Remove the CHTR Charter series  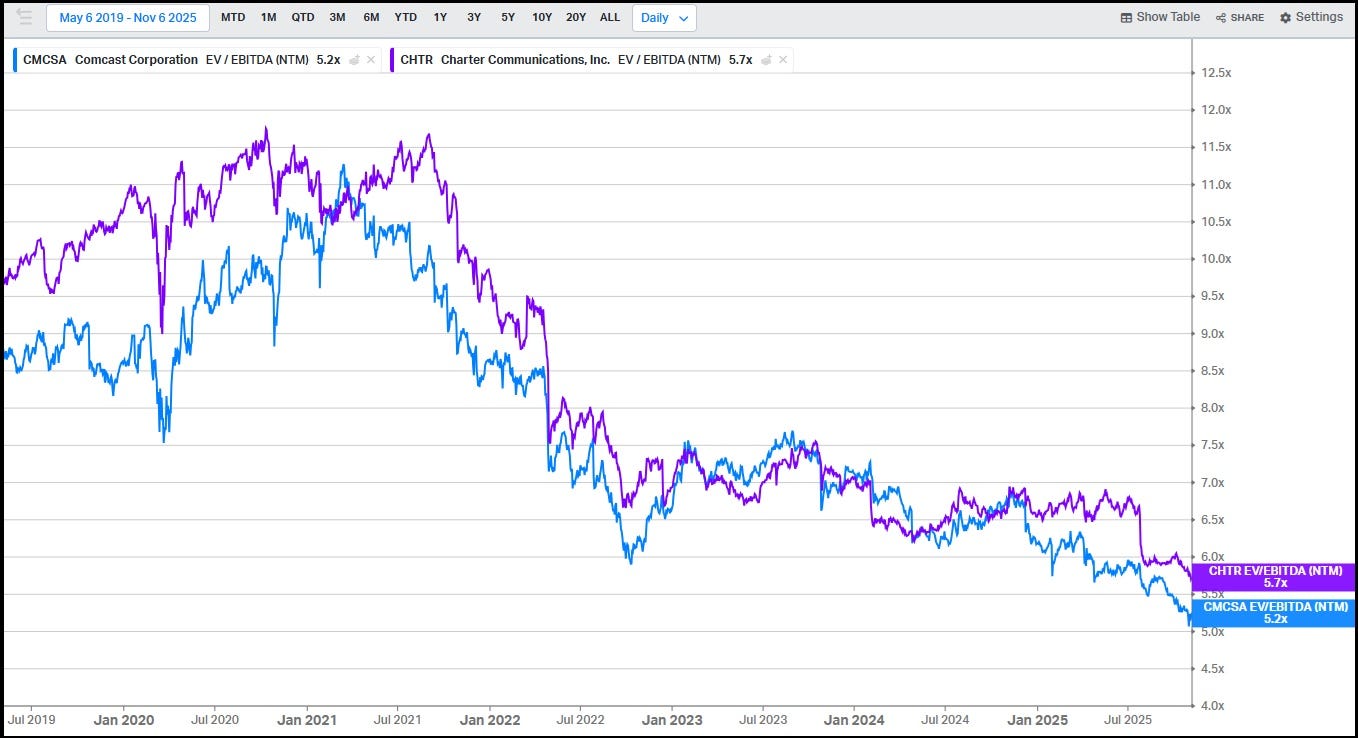(x=783, y=60)
